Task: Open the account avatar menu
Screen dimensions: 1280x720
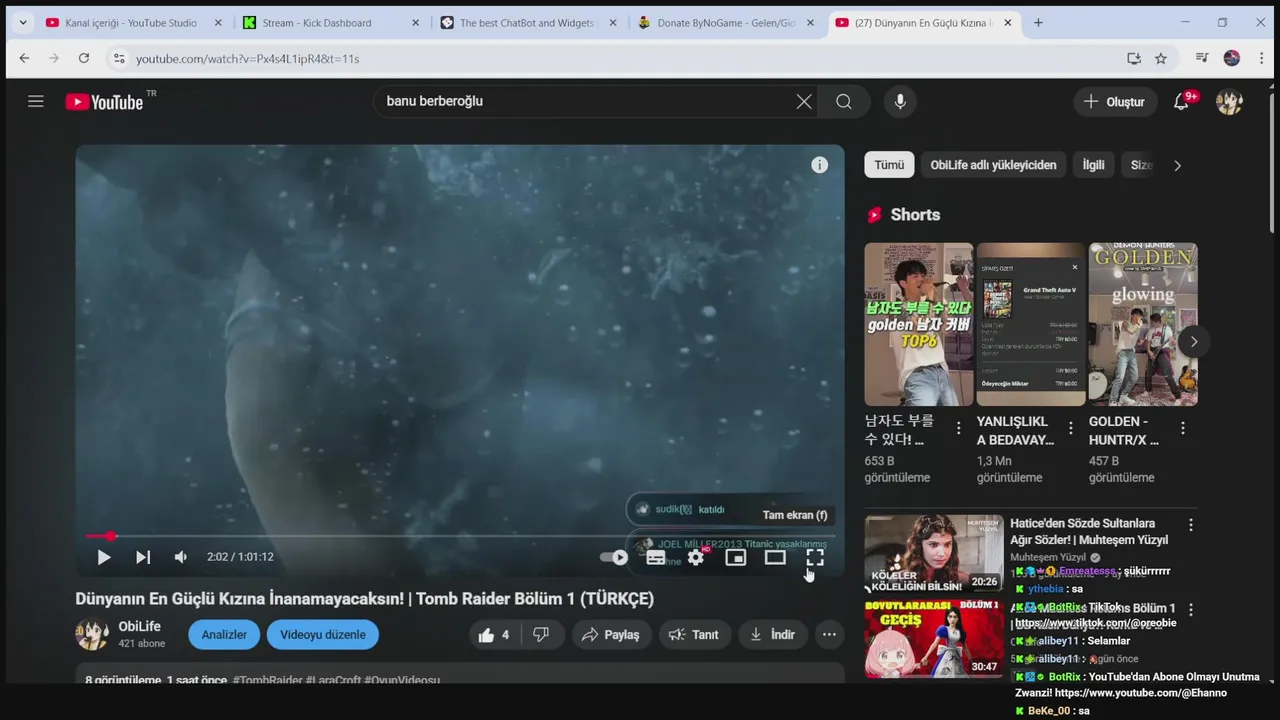Action: pyautogui.click(x=1229, y=102)
